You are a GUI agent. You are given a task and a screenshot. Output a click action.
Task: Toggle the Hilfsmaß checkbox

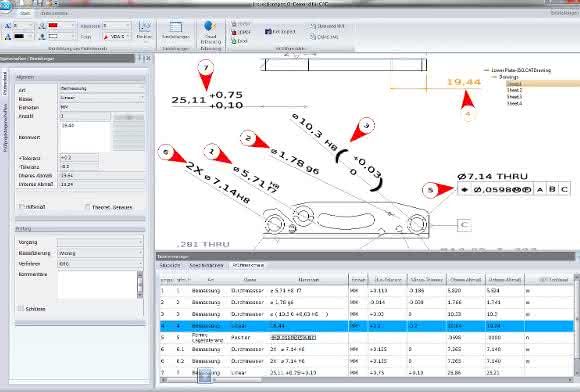[21, 207]
